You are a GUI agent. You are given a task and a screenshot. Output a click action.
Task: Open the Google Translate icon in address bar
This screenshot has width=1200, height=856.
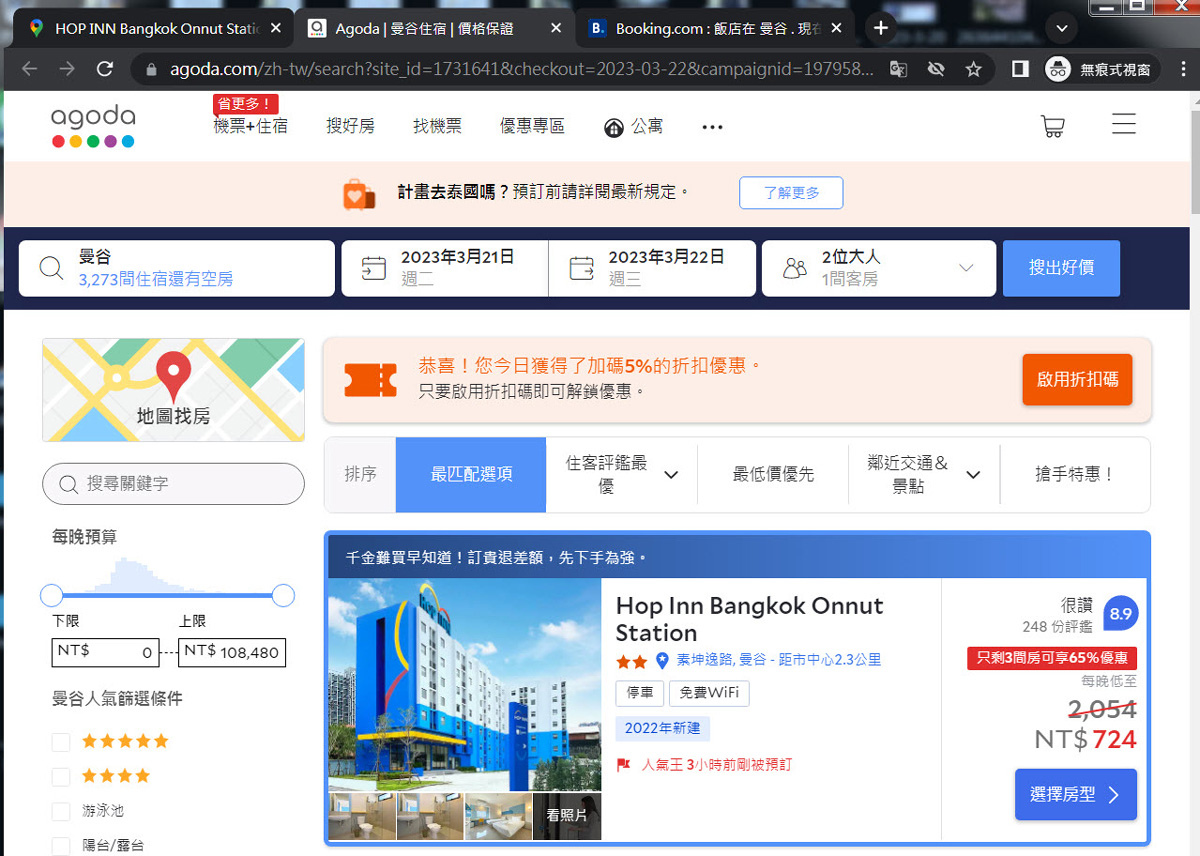(x=898, y=69)
